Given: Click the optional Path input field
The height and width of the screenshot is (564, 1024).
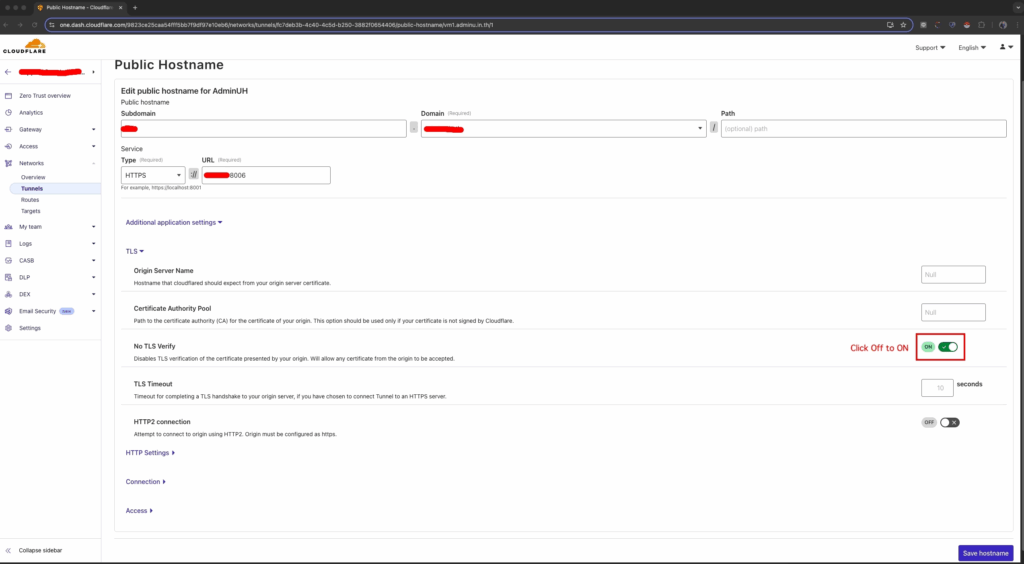Looking at the screenshot, I should pos(863,129).
